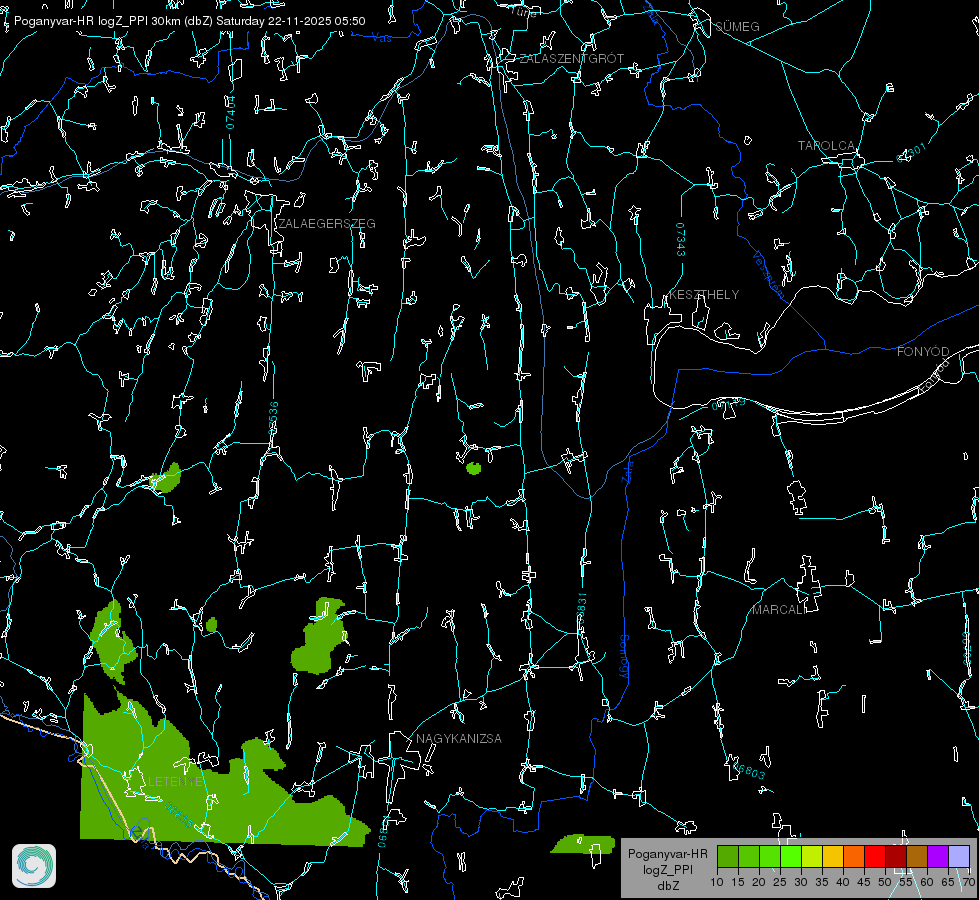Click the 07343 road number label

click(681, 239)
